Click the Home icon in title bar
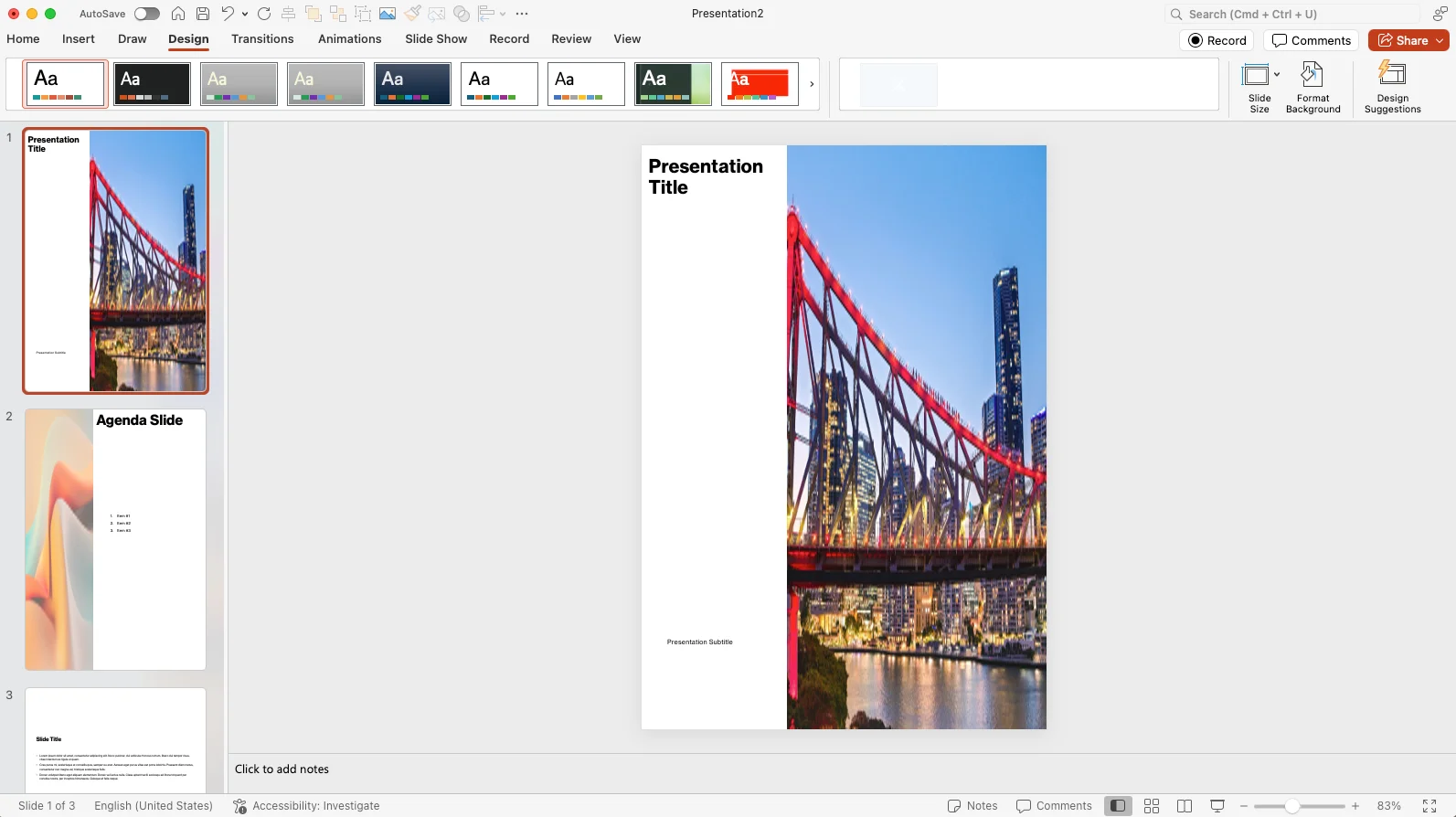 tap(178, 14)
